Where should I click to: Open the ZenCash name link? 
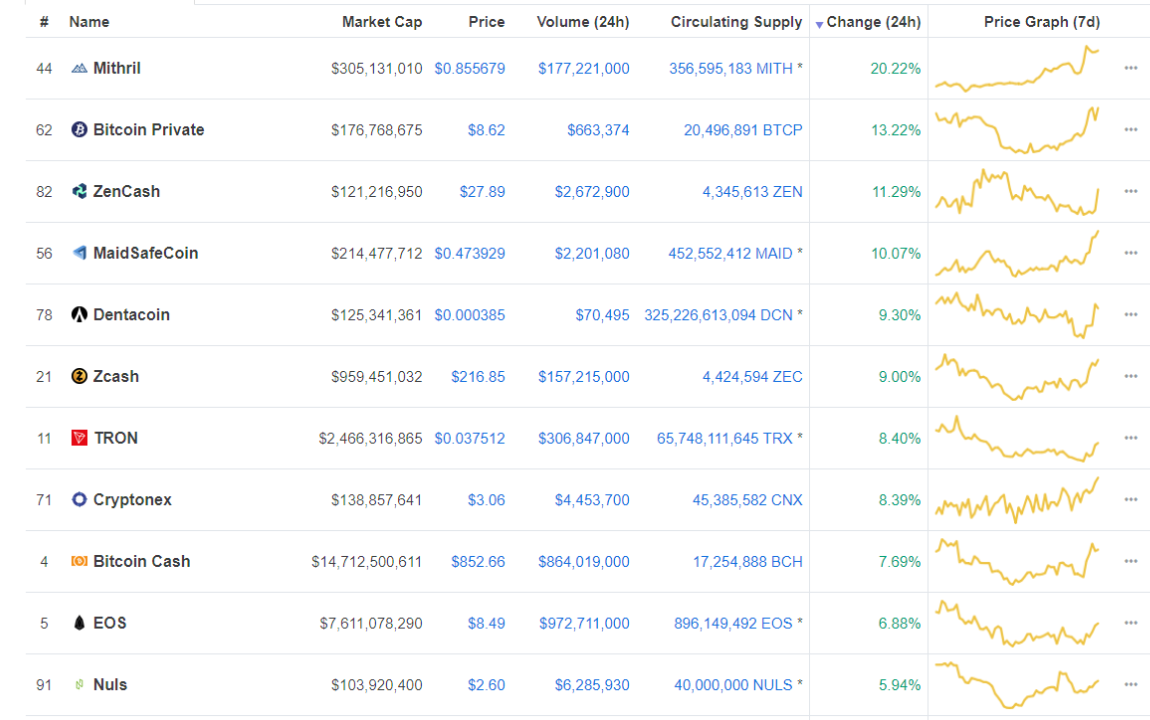[x=126, y=191]
